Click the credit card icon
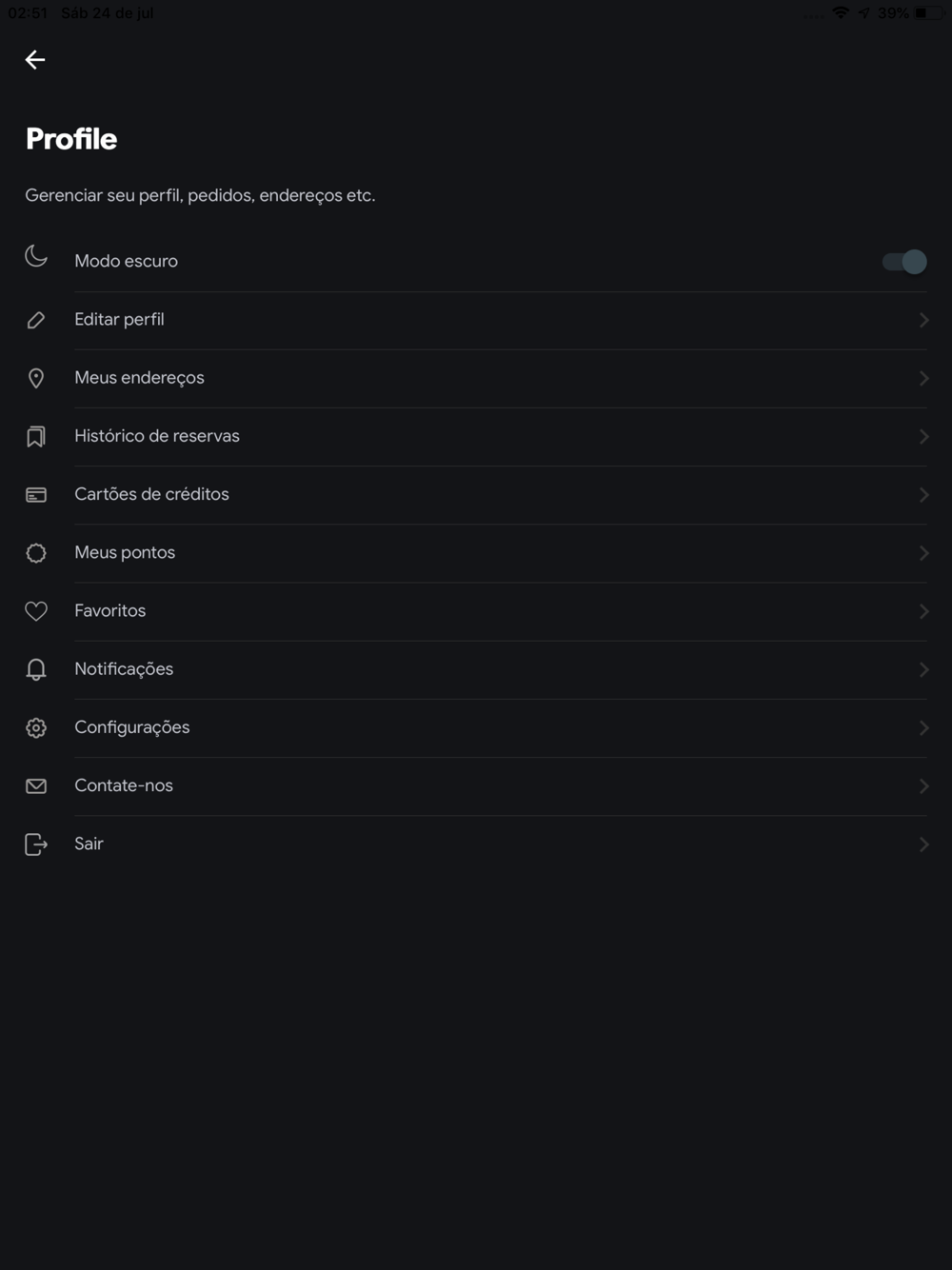This screenshot has height=1270, width=952. point(36,495)
